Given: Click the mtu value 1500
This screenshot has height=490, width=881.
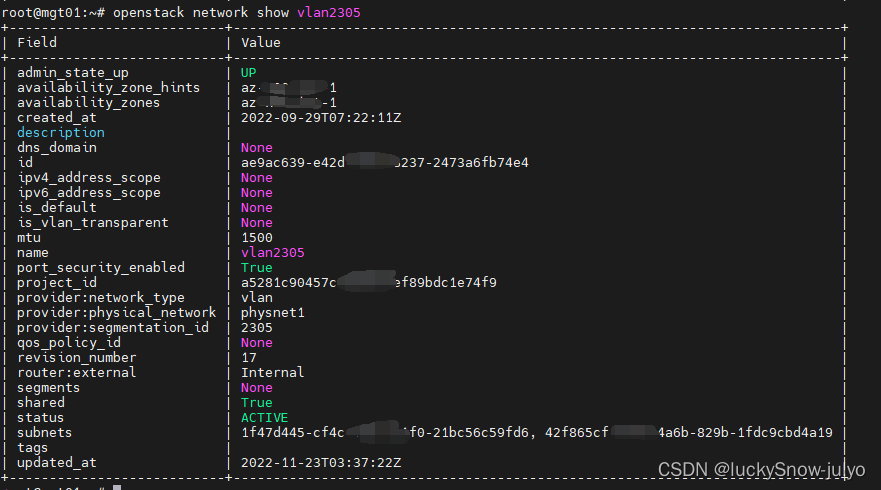Looking at the screenshot, I should pos(257,238).
